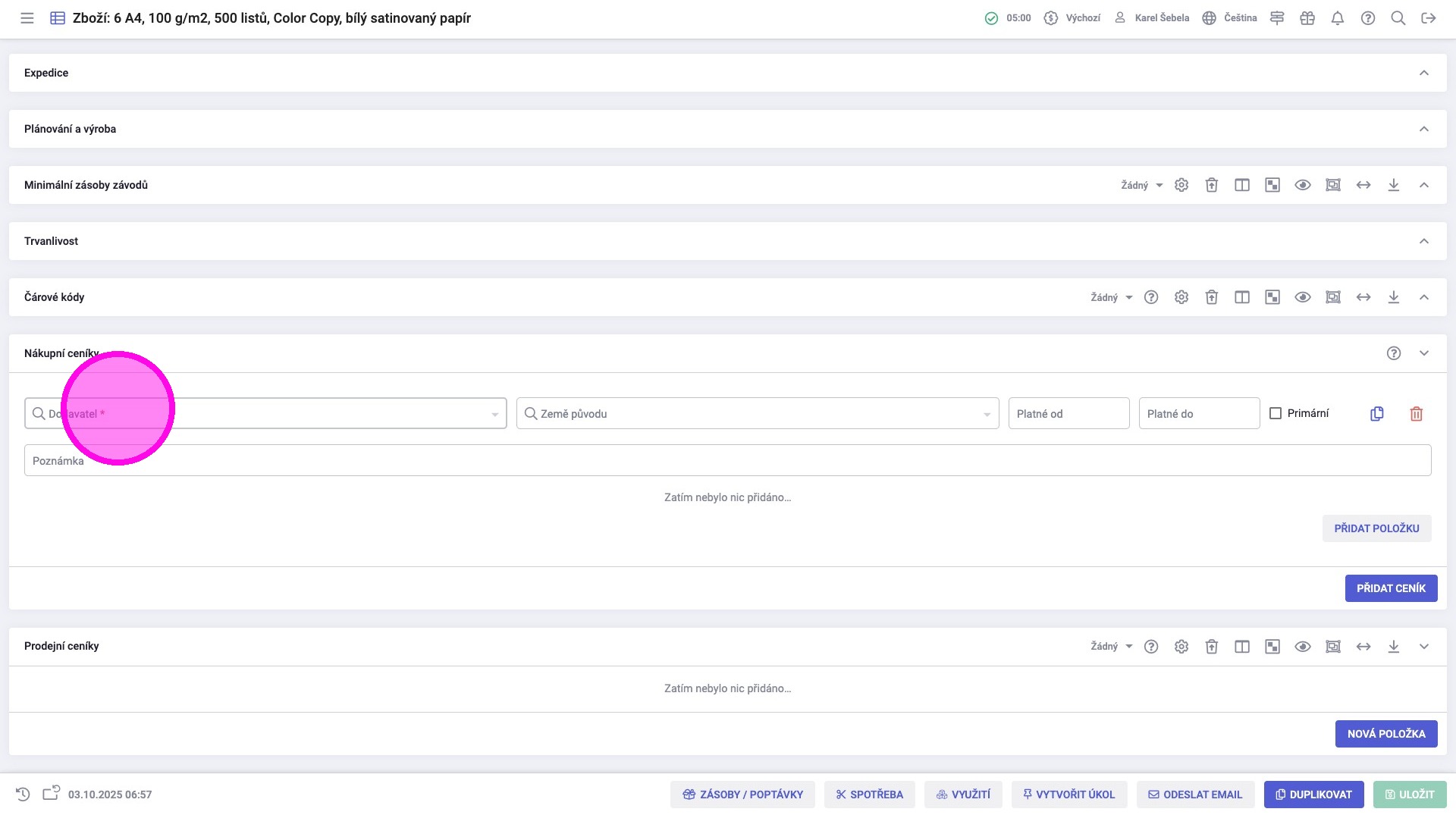Open history icon in bottom bar

pos(23,794)
